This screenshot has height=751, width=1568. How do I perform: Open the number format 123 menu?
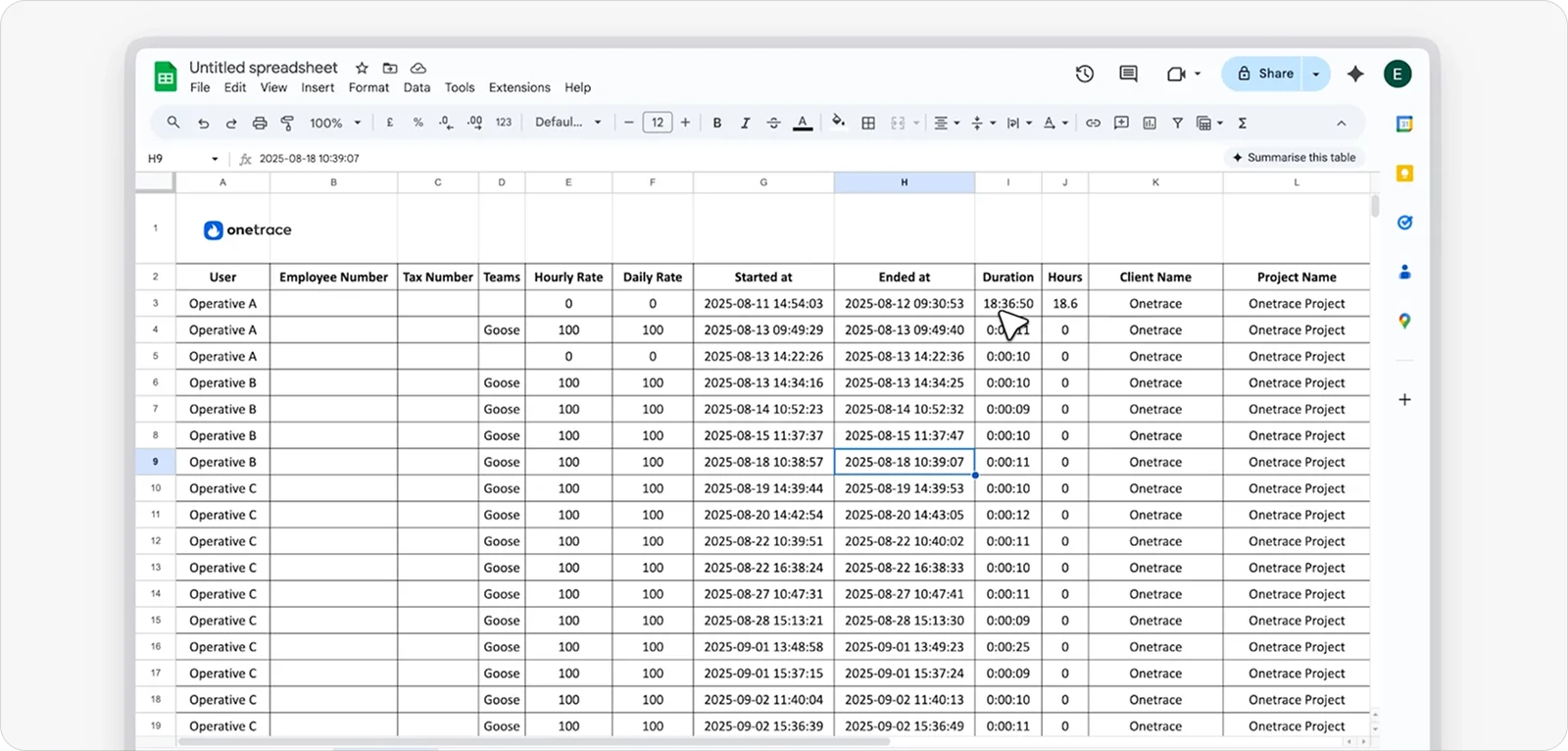click(x=504, y=123)
